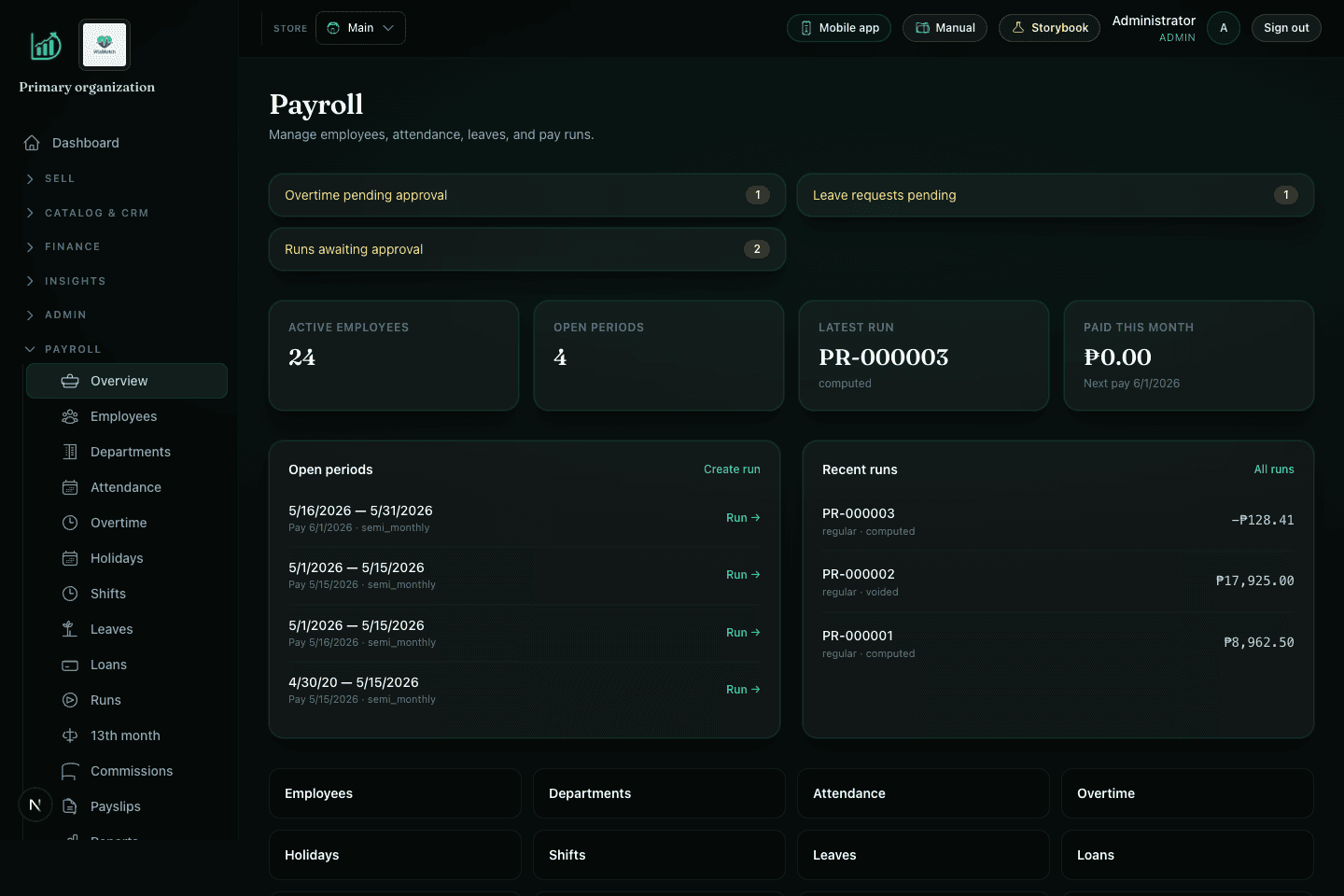Screen dimensions: 1344x896
Task: Open Commissions in the sidebar menu
Action: pos(127,771)
